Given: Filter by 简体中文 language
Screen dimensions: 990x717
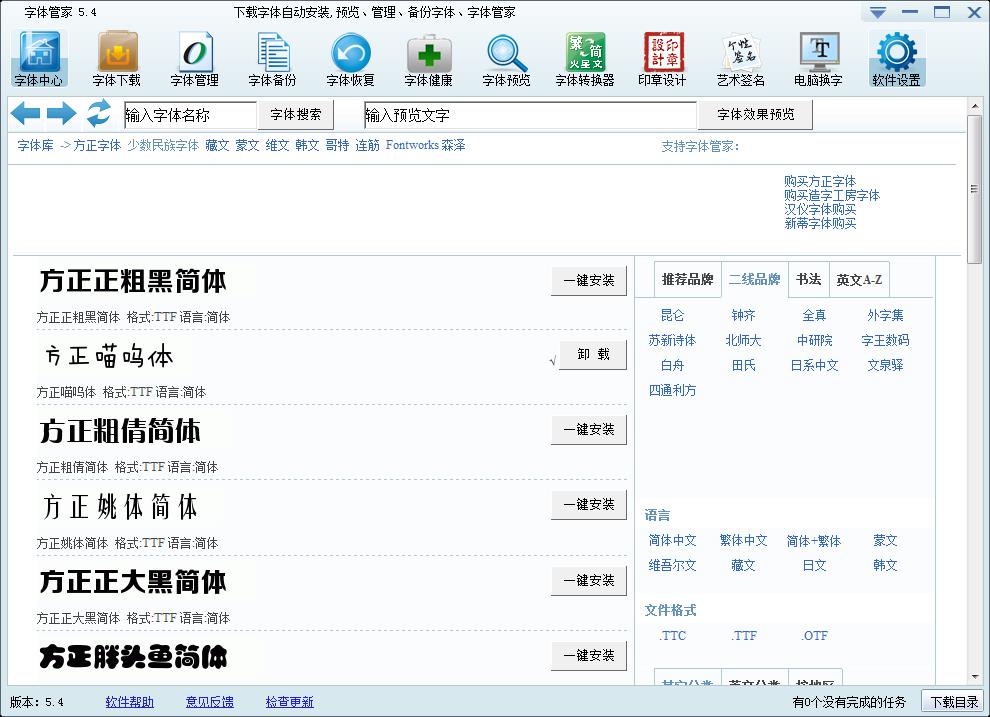Looking at the screenshot, I should click(672, 540).
